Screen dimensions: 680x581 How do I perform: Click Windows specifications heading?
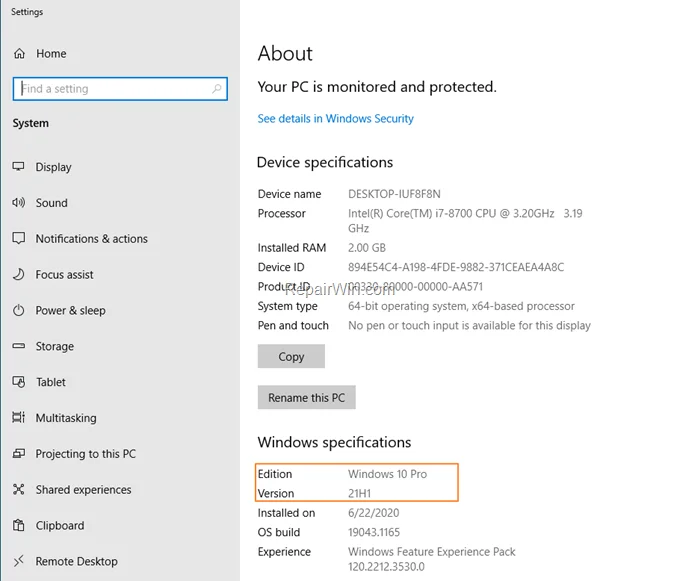click(334, 442)
